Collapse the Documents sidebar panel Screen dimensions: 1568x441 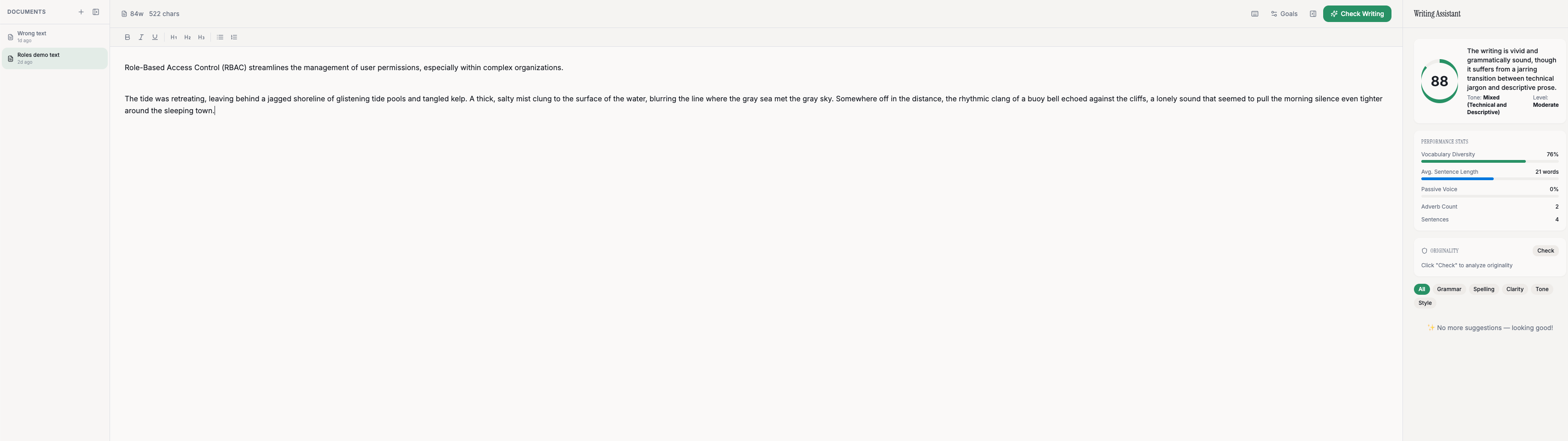(95, 12)
